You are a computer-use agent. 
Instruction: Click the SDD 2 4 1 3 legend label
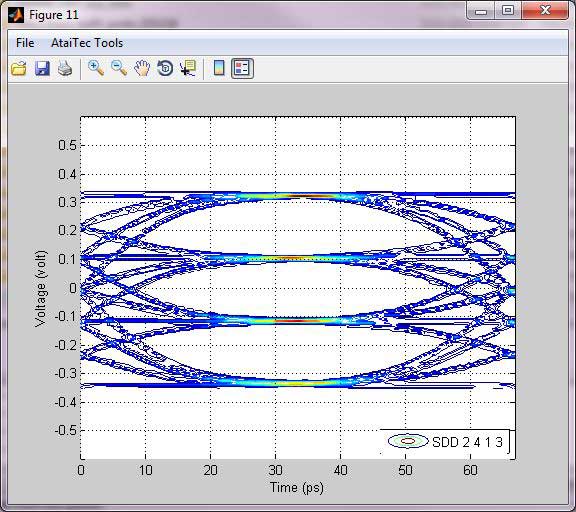point(467,442)
